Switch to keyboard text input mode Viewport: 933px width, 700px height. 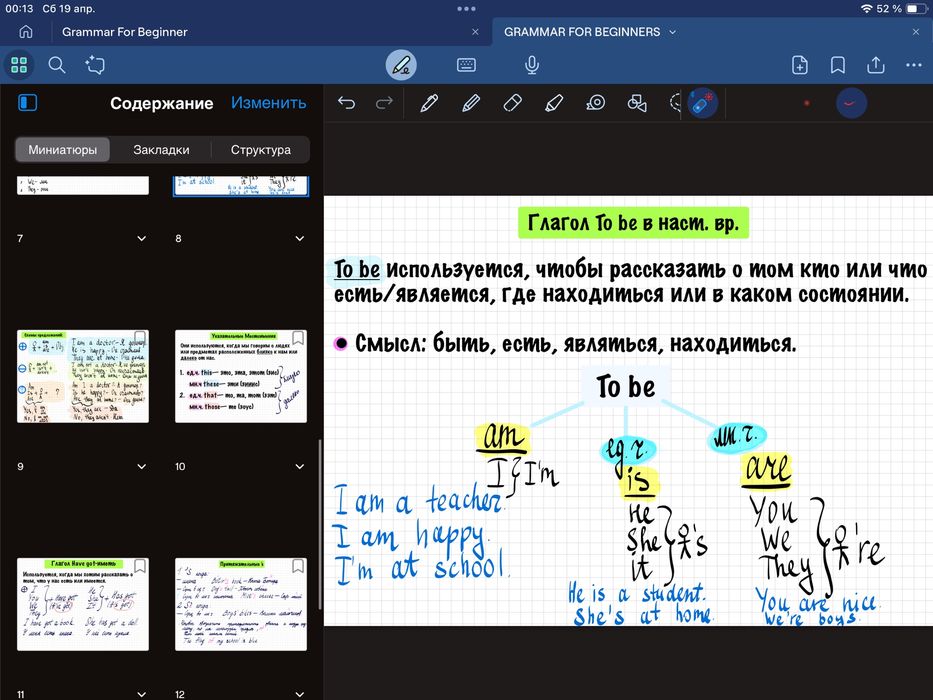click(x=466, y=65)
